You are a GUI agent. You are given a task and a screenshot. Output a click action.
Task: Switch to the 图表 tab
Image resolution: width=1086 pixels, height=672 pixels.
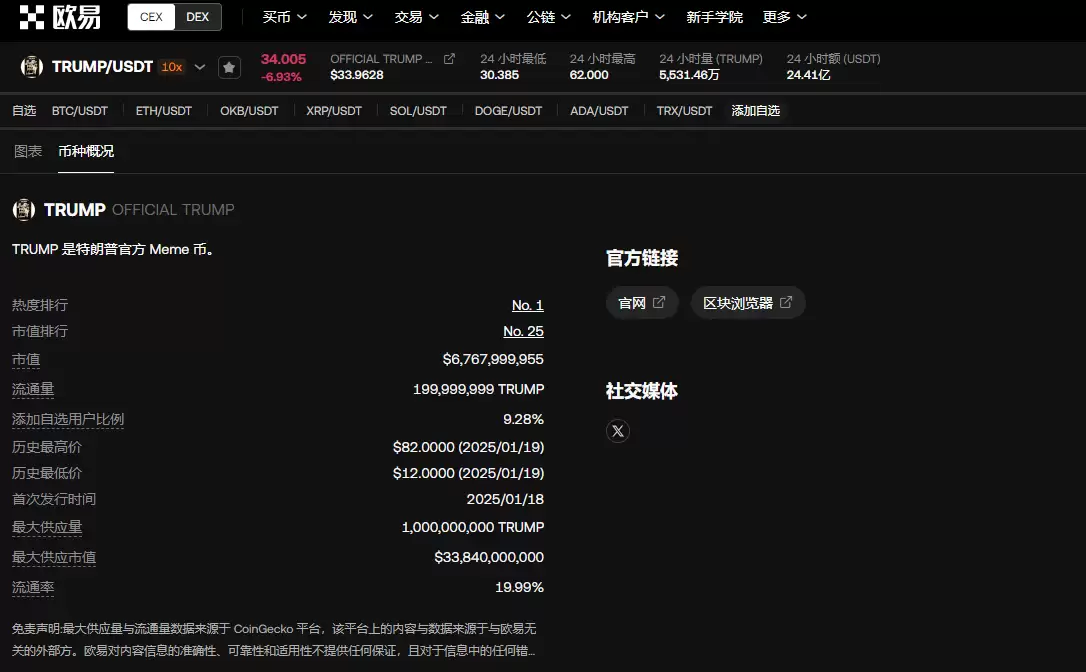pyautogui.click(x=28, y=151)
